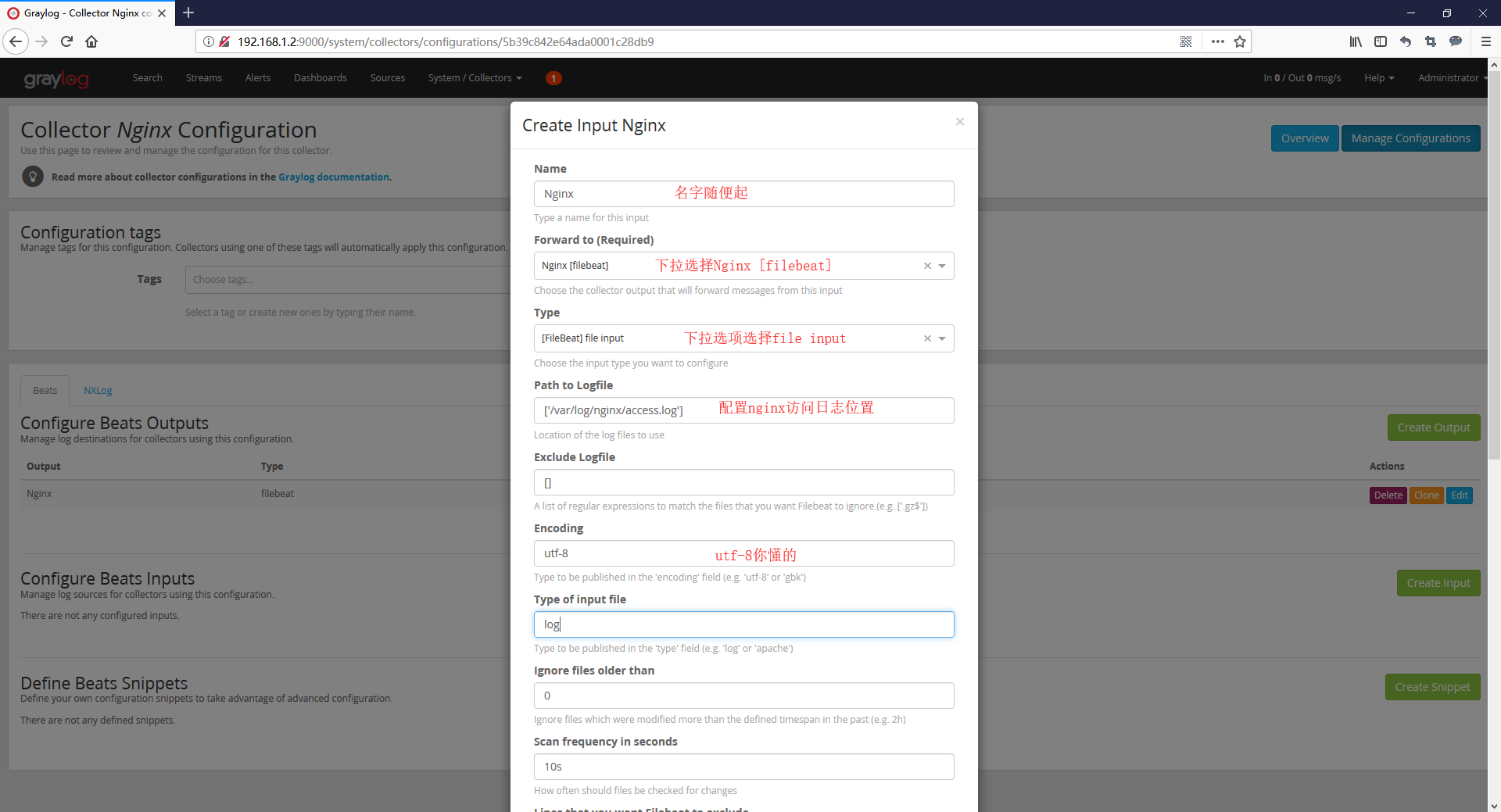The width and height of the screenshot is (1501, 812).
Task: Clear the Forward to selection with the x
Action: click(927, 266)
